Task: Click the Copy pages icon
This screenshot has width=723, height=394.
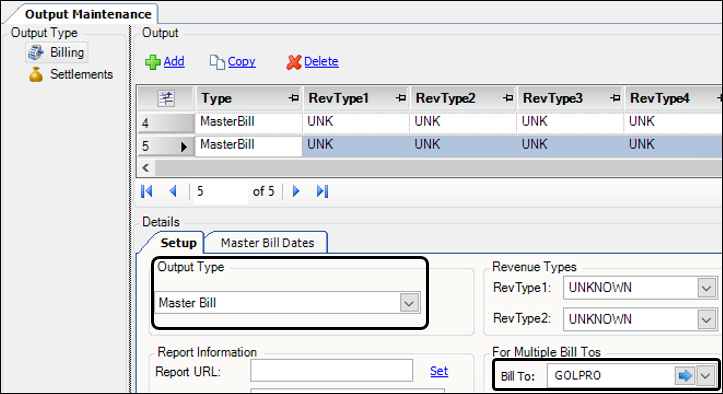Action: coord(217,62)
